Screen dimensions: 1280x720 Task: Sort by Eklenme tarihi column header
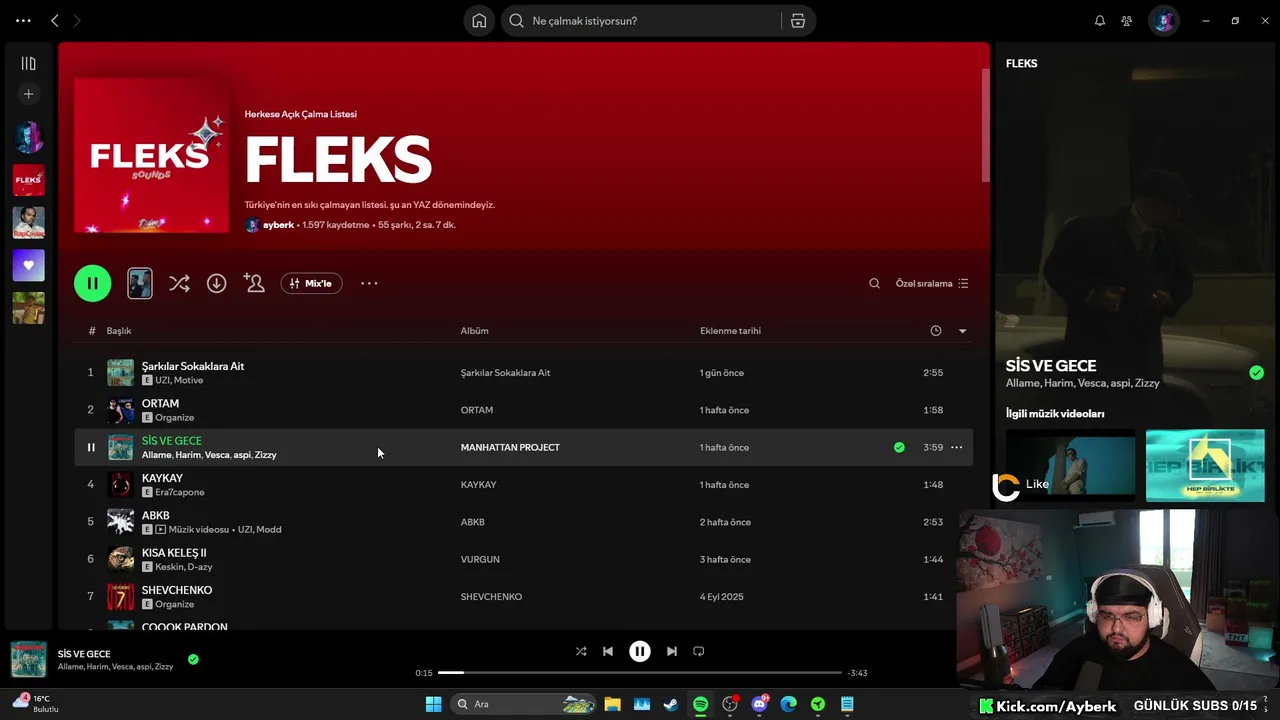[730, 330]
